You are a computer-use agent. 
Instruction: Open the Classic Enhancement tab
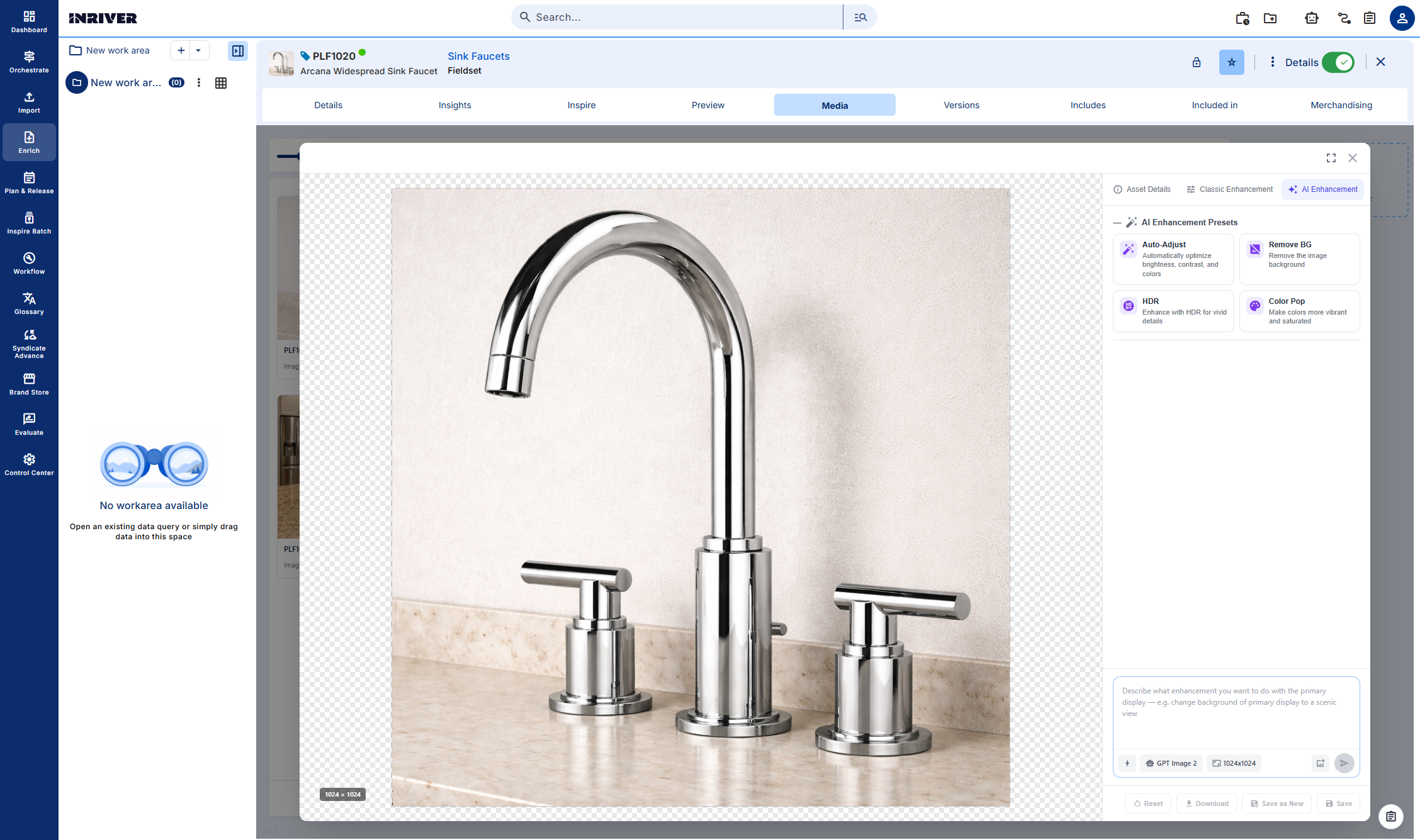(1229, 189)
